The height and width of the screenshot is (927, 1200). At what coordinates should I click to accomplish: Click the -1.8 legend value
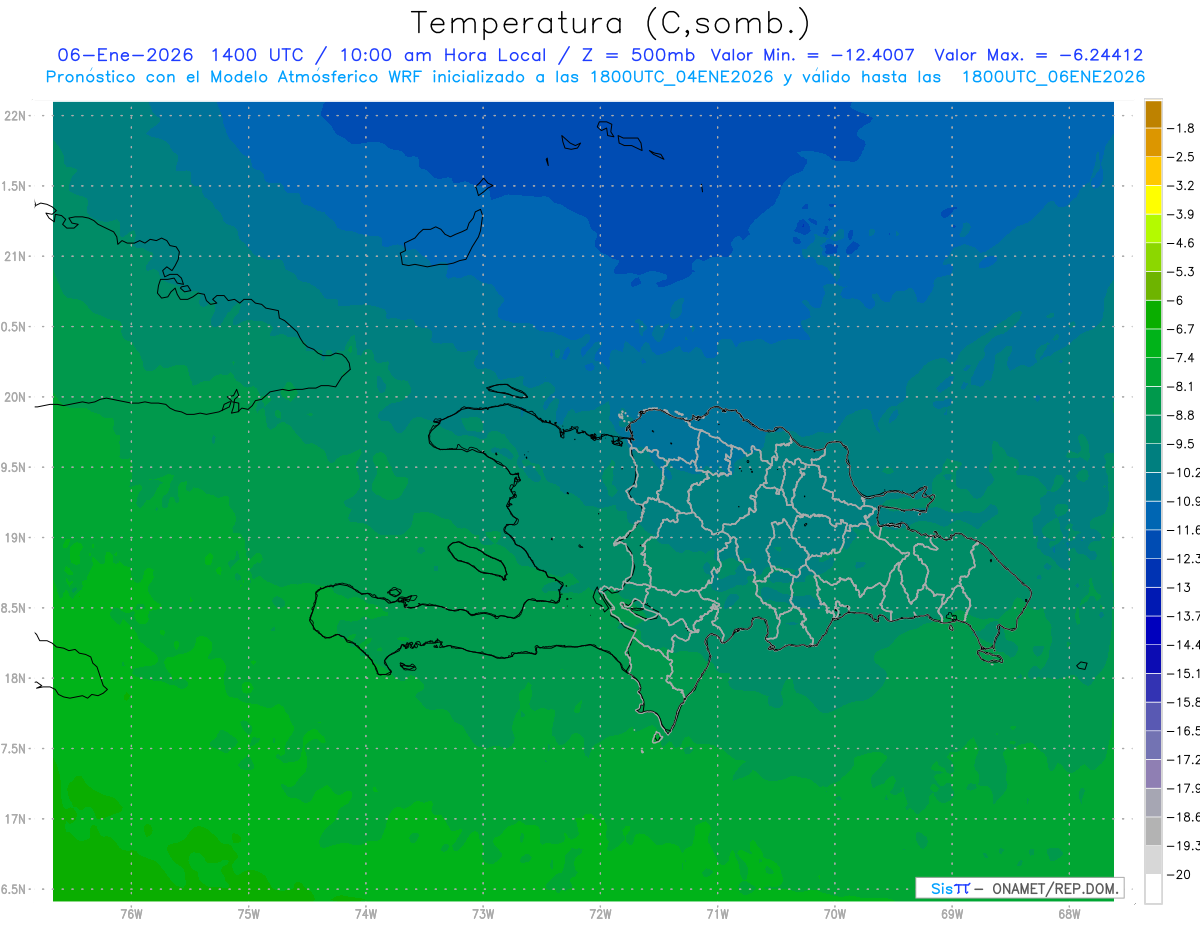[x=1181, y=129]
